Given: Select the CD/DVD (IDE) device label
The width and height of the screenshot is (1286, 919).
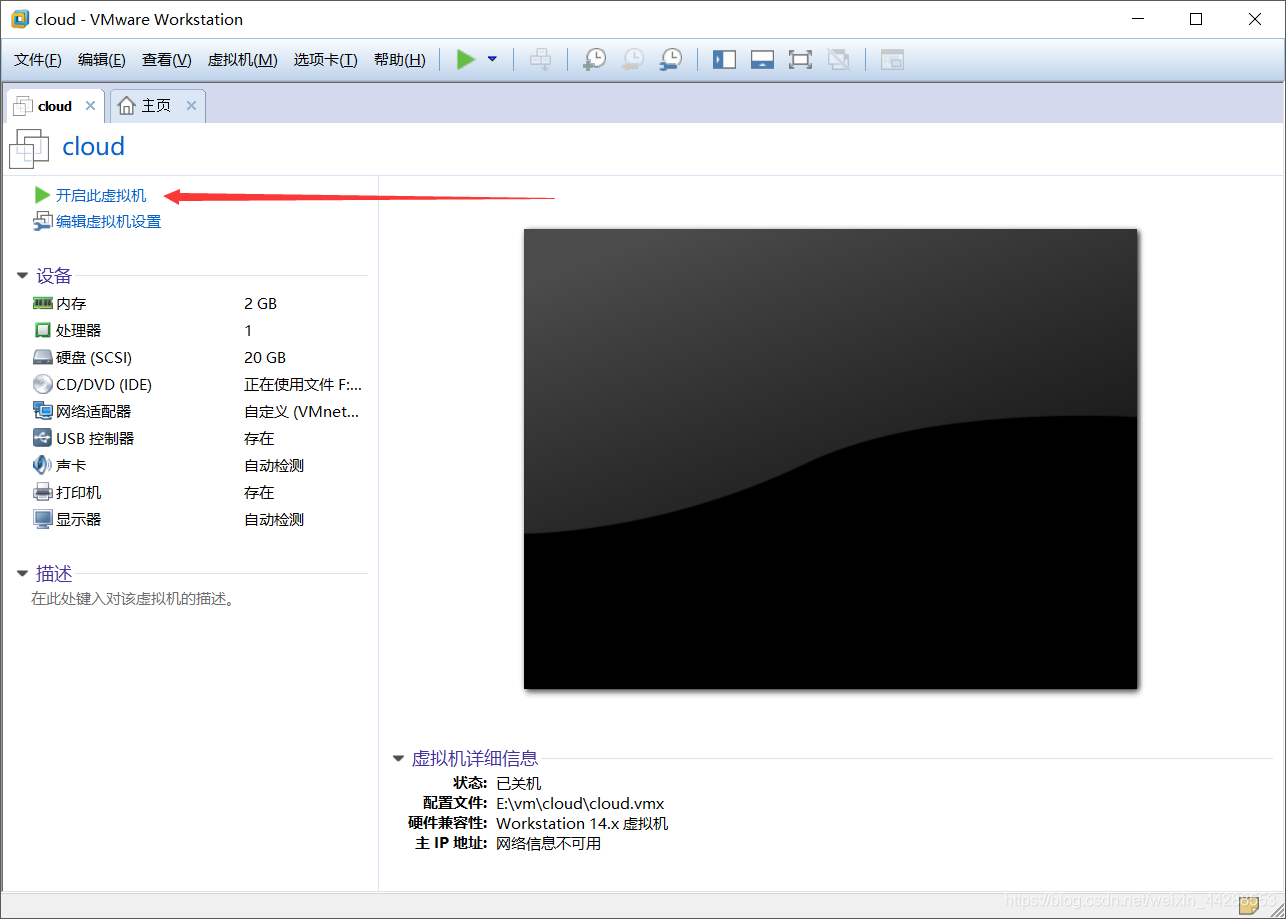Looking at the screenshot, I should click(104, 384).
